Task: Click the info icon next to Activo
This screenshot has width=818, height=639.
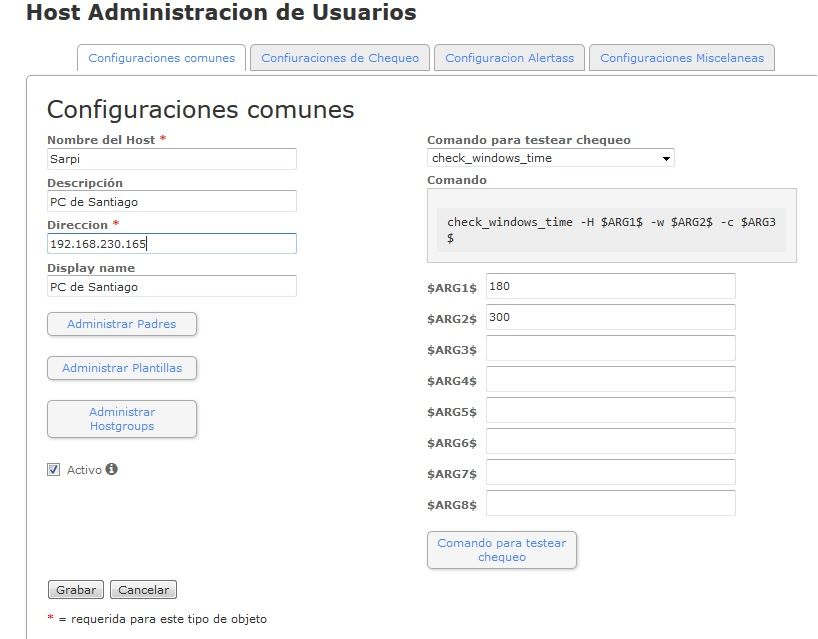Action: [112, 469]
